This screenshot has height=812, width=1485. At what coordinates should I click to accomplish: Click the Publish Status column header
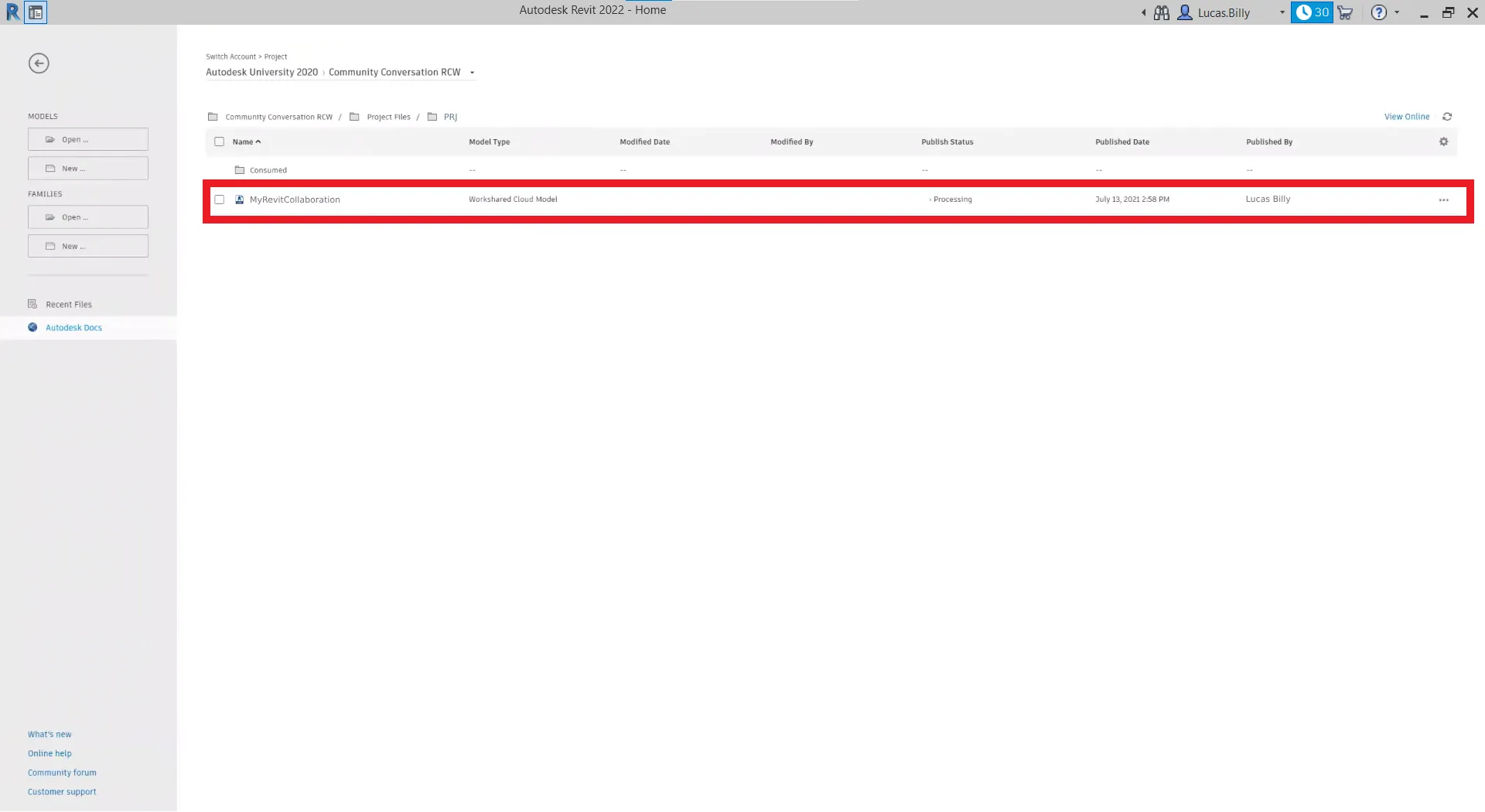click(x=947, y=142)
